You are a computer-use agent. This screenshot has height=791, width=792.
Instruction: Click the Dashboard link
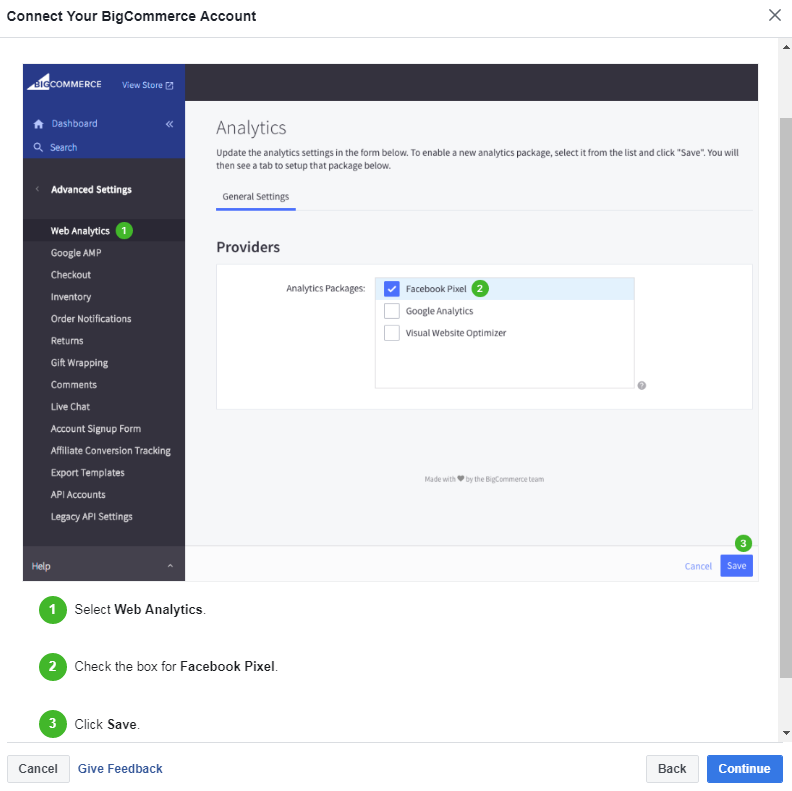(x=74, y=124)
